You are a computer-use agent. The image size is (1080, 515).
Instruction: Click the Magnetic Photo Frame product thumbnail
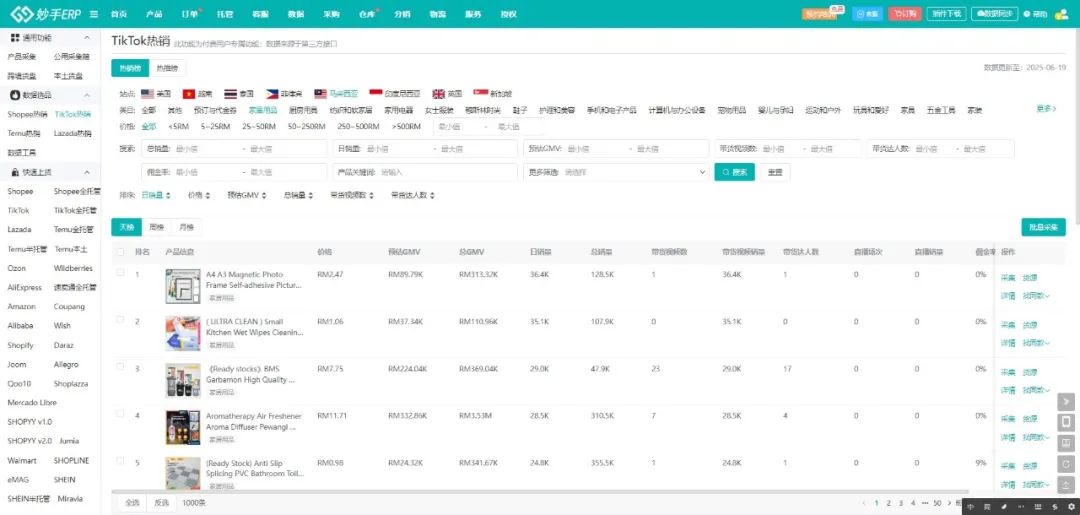click(x=183, y=286)
